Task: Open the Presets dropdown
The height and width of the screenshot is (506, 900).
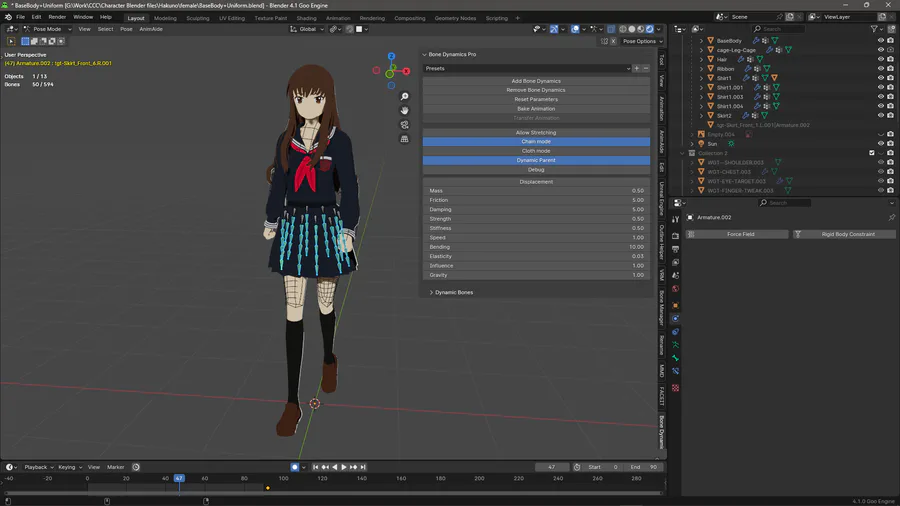Action: (527, 68)
